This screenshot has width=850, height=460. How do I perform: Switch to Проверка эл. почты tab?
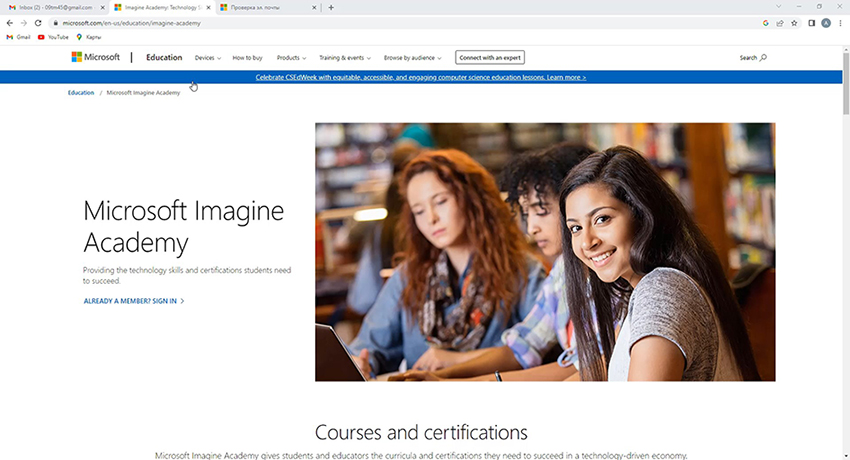tap(267, 8)
